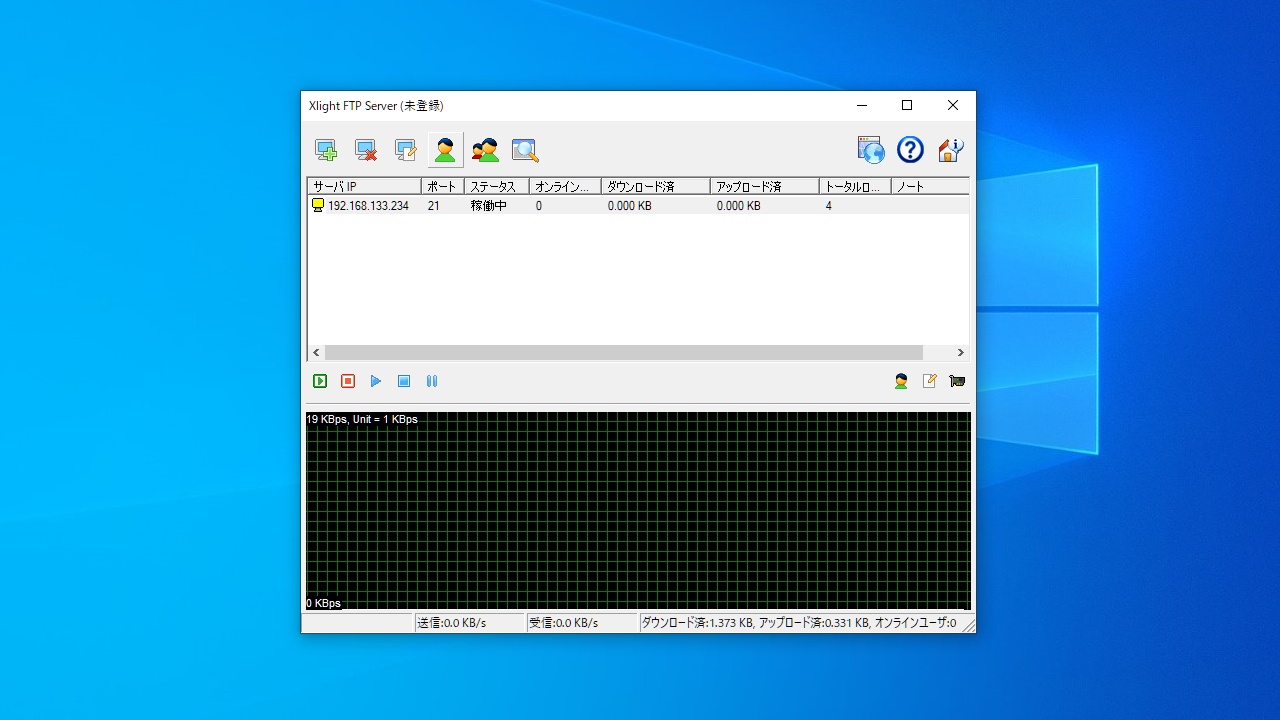Click the port value 21

(x=434, y=206)
